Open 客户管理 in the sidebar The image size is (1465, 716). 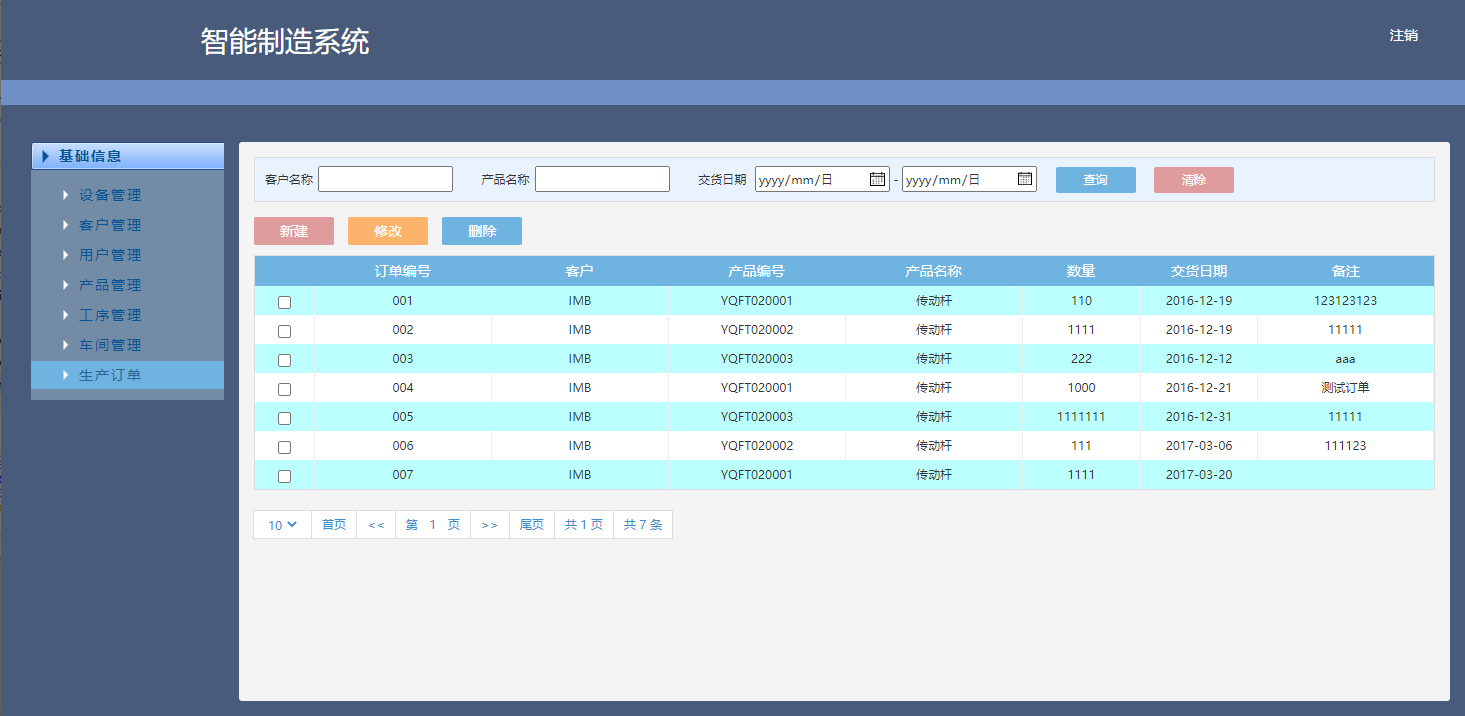tap(110, 225)
